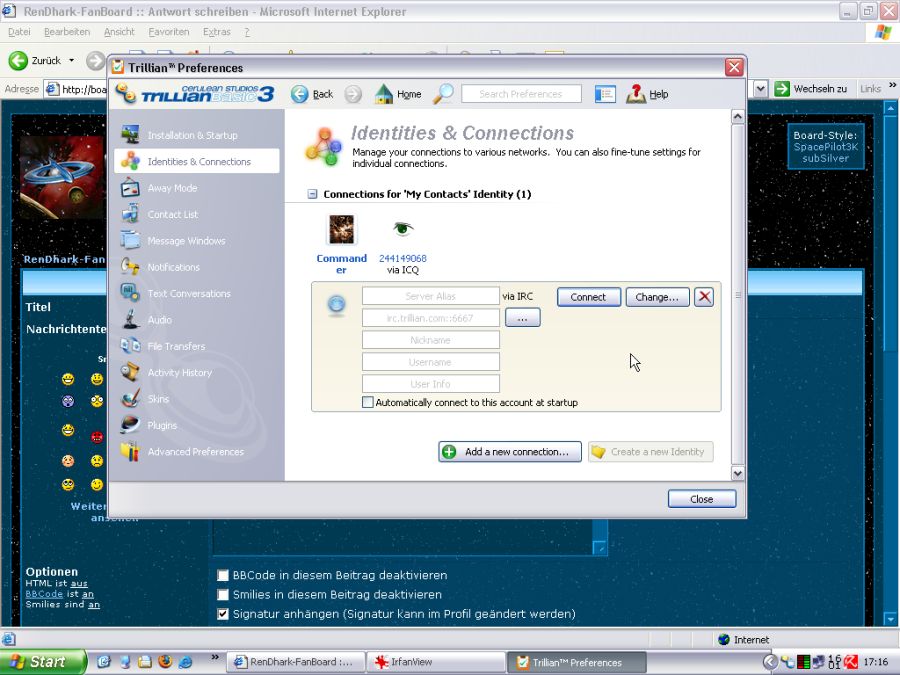Open Internet Explorer address dropdown arrow

point(761,89)
